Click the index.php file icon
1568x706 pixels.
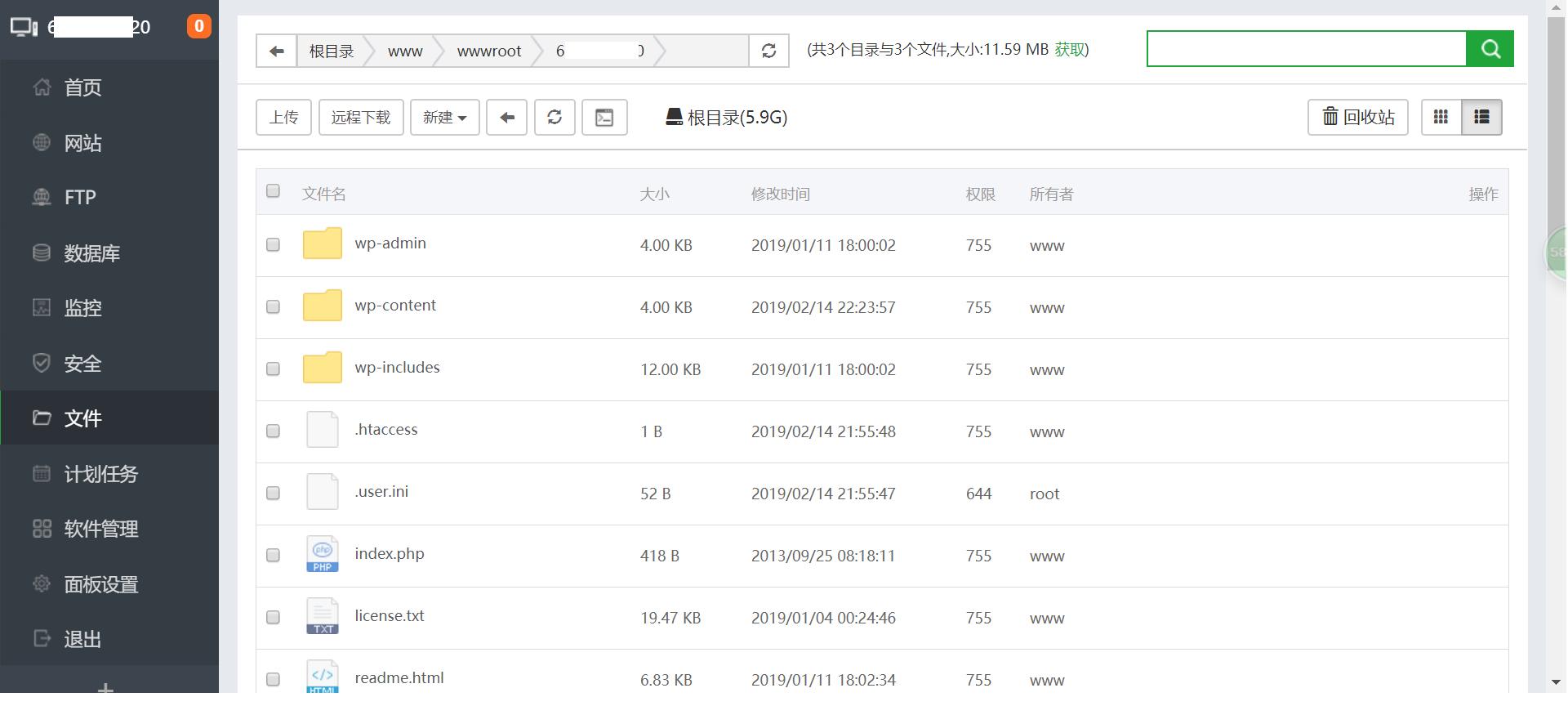pyautogui.click(x=323, y=555)
